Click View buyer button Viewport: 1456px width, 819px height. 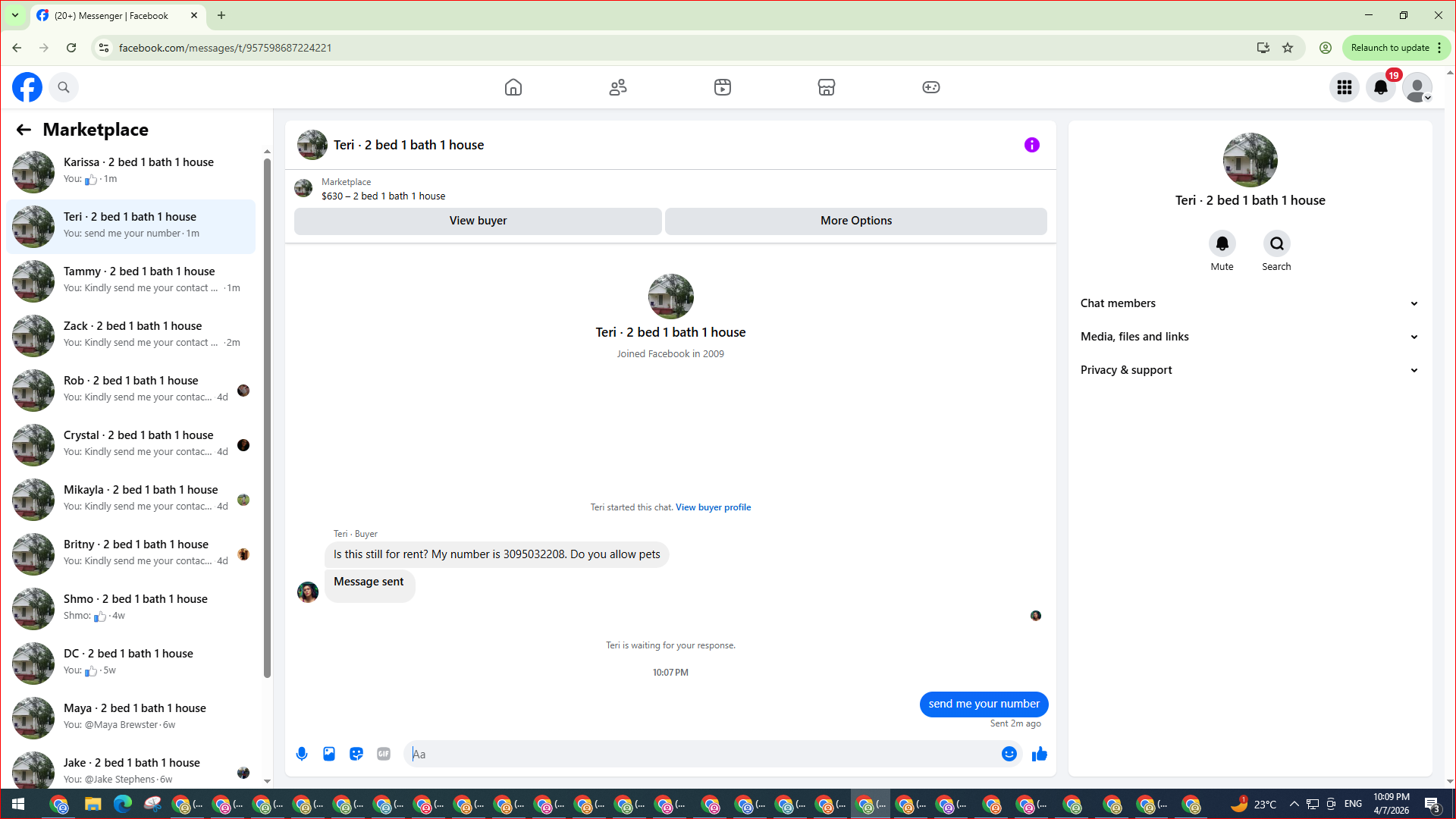(478, 221)
